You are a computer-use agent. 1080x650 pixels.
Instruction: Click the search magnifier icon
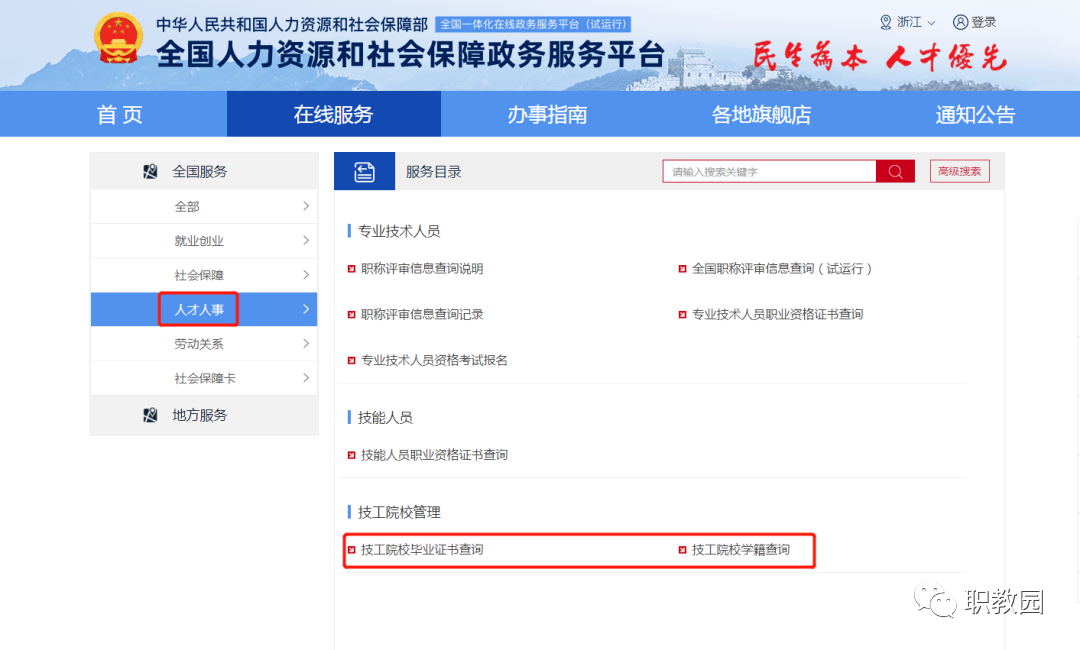(895, 171)
